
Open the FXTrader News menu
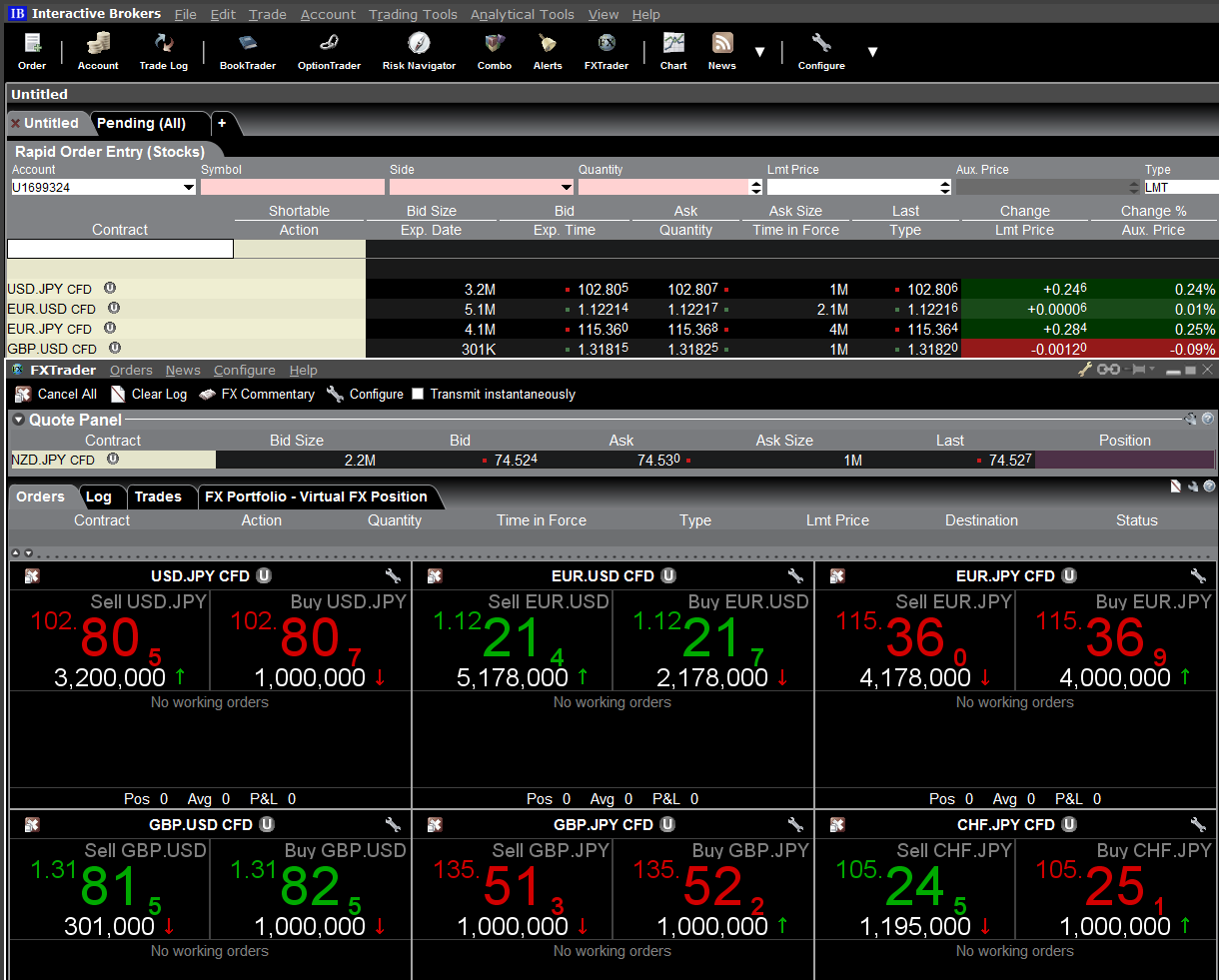pos(183,370)
